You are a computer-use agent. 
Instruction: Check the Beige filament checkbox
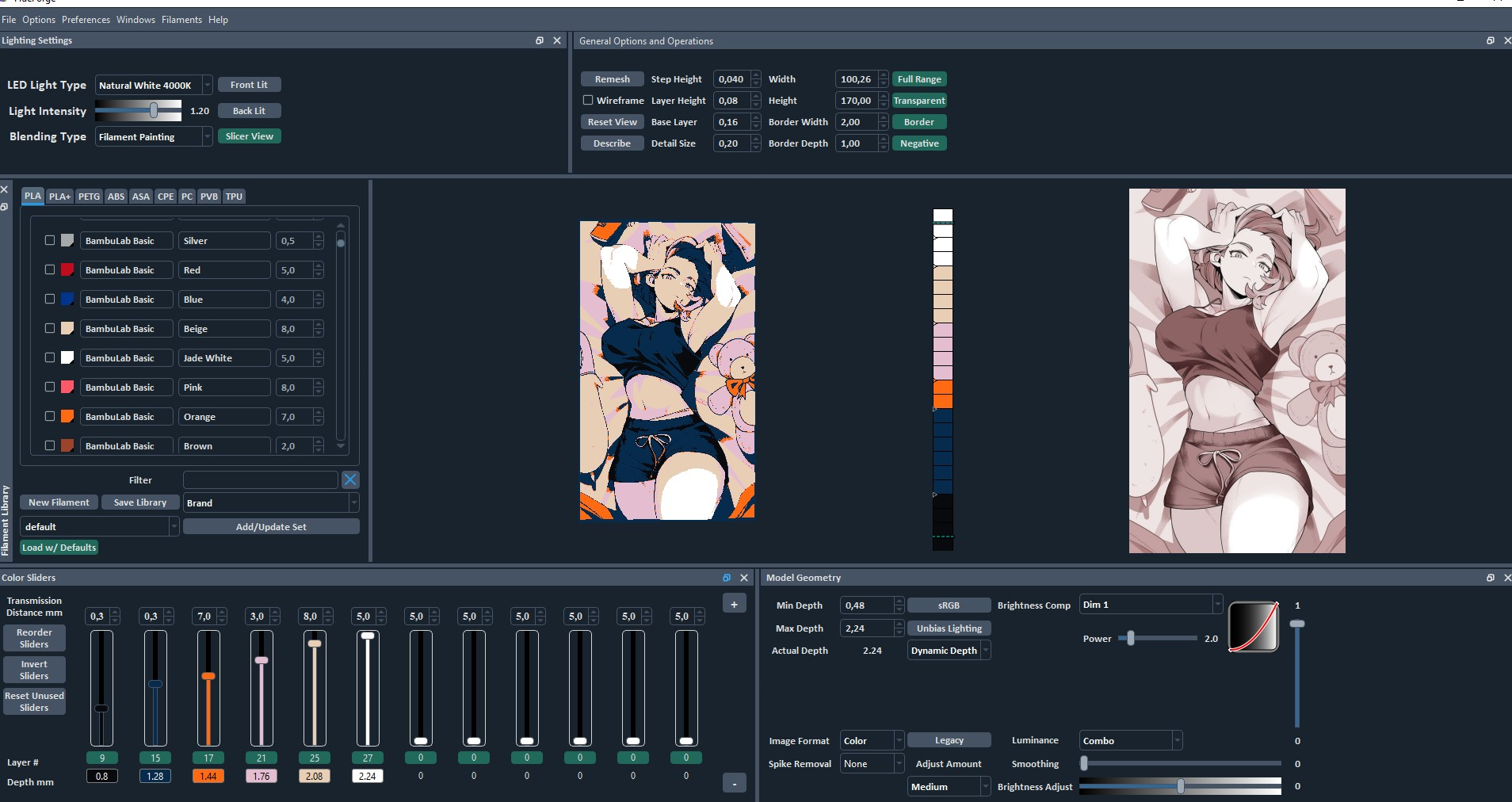[x=50, y=328]
